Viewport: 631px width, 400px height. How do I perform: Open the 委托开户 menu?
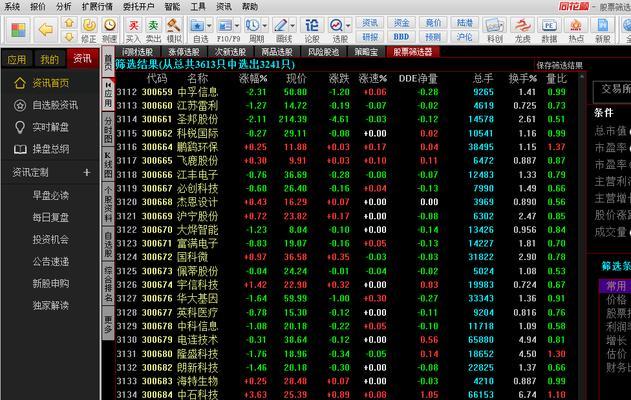138,6
